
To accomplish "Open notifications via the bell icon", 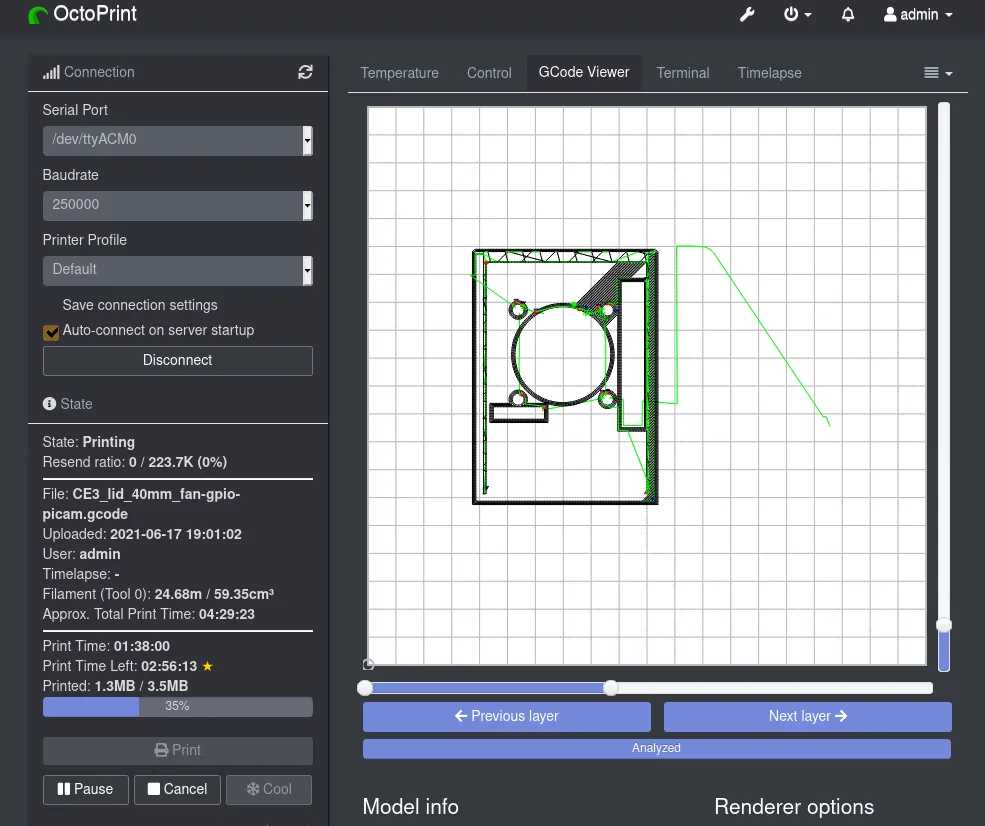I will (x=847, y=15).
